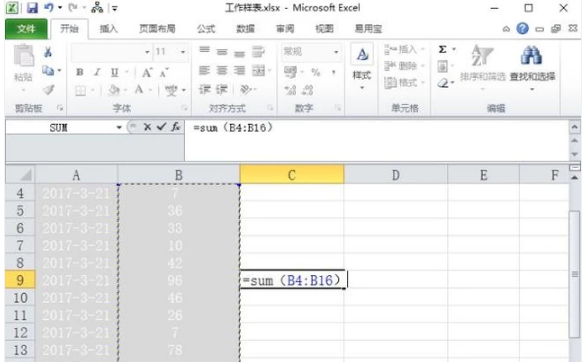The image size is (588, 362).
Task: Cancel formula entry with X button
Action: pyautogui.click(x=147, y=127)
